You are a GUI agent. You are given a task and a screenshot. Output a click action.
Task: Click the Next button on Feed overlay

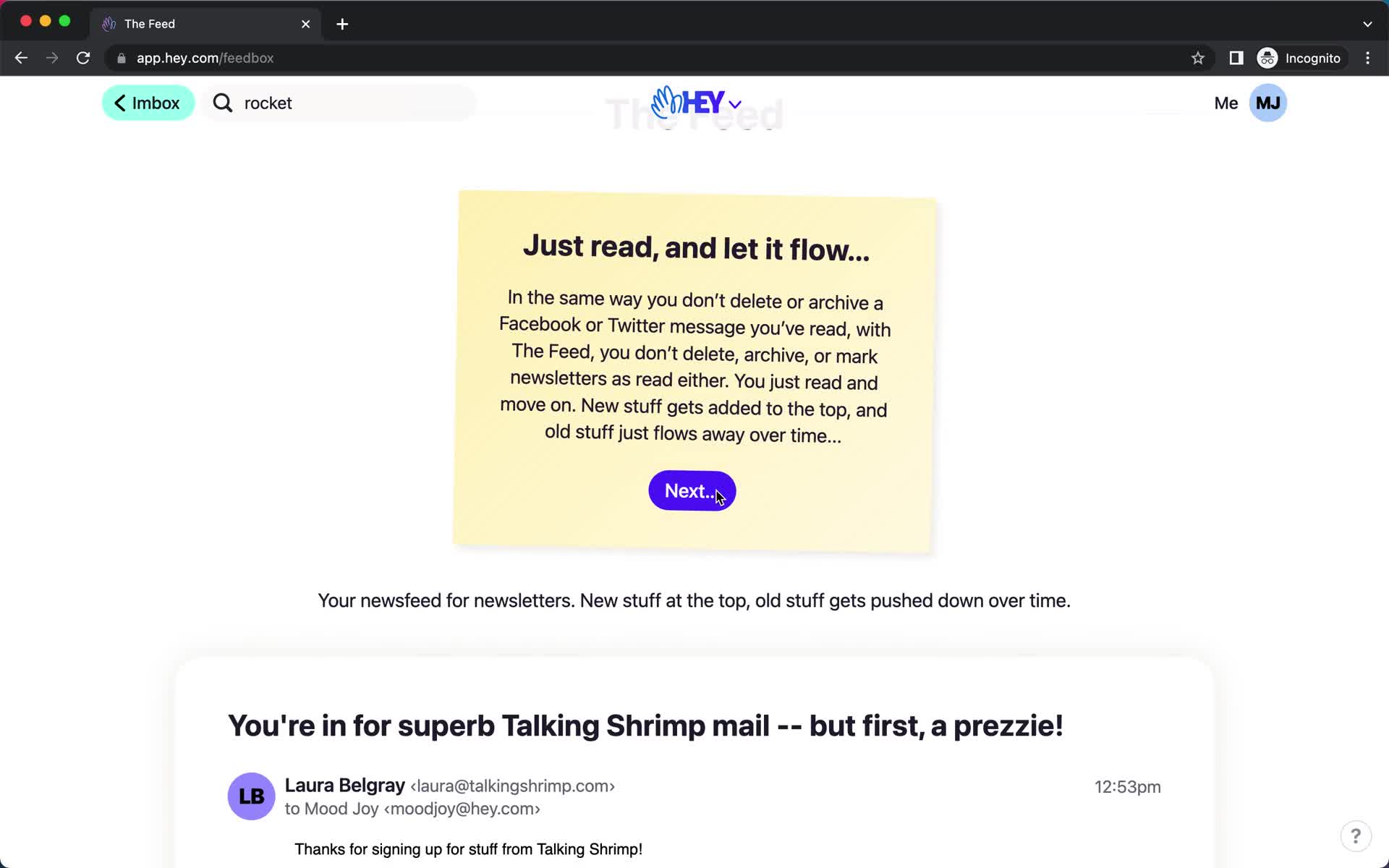pos(692,490)
